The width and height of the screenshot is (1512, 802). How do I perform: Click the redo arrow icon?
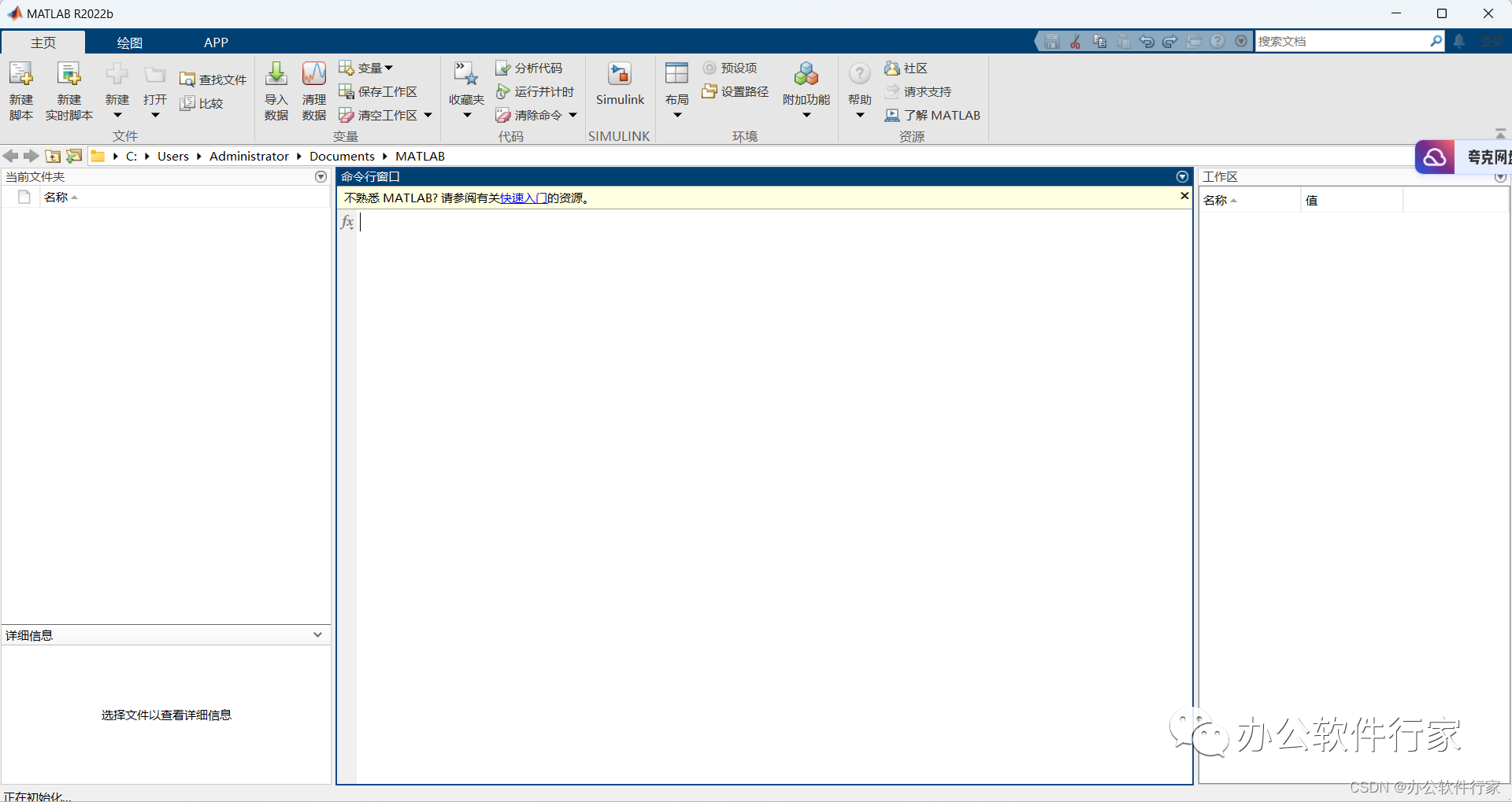(1170, 41)
